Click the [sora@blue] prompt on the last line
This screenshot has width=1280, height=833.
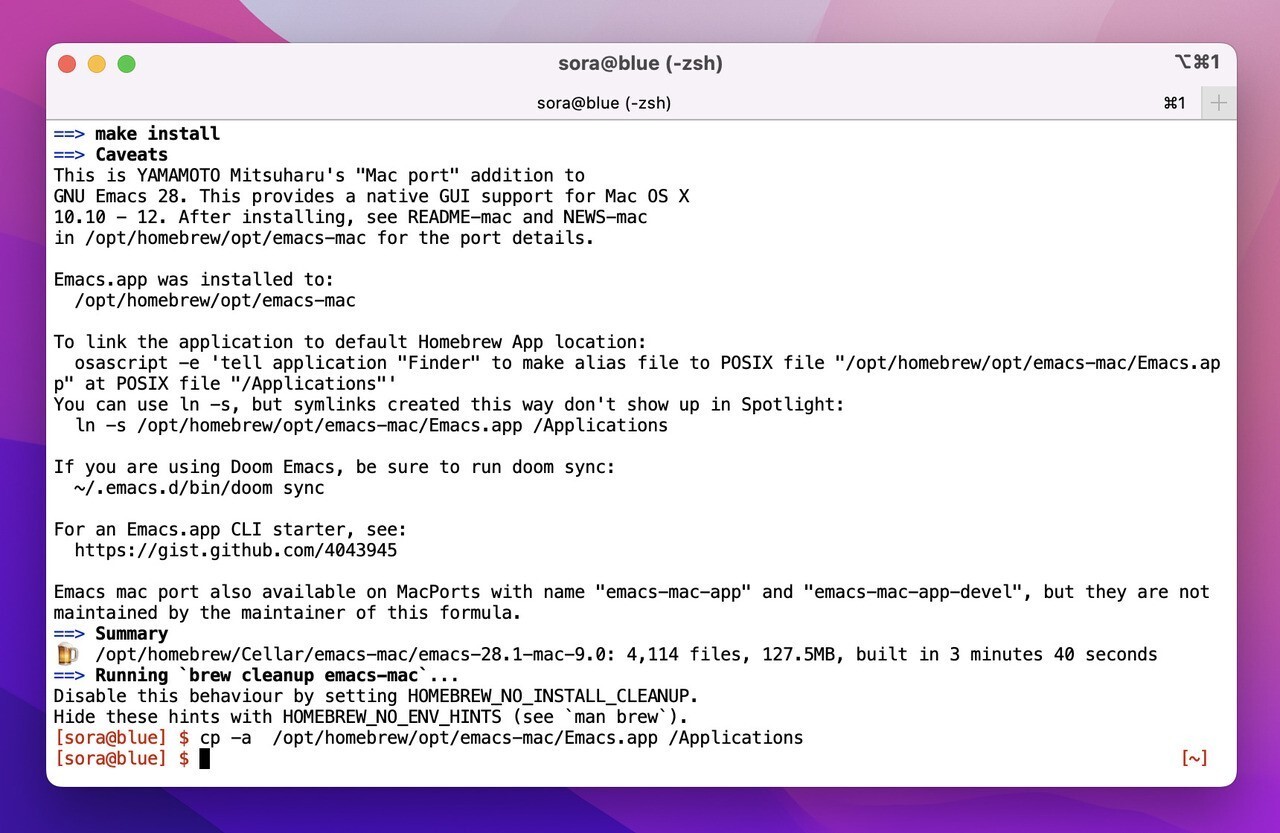(x=110, y=758)
